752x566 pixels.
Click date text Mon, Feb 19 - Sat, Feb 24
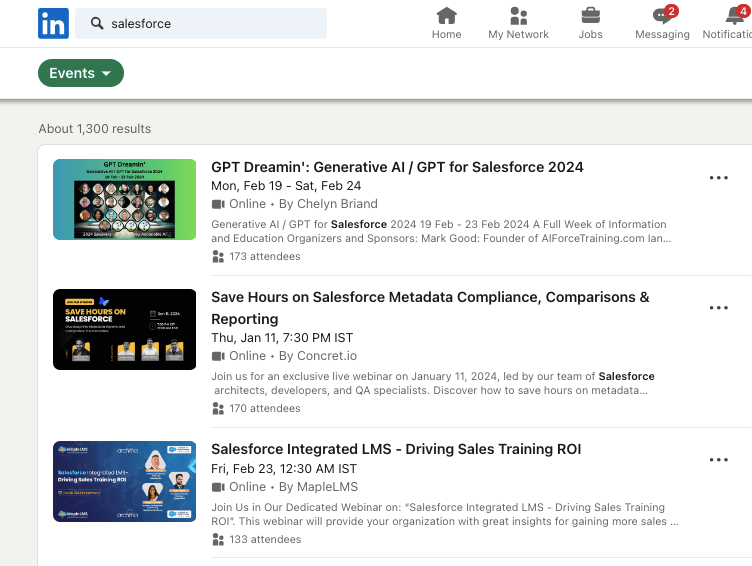tap(286, 186)
